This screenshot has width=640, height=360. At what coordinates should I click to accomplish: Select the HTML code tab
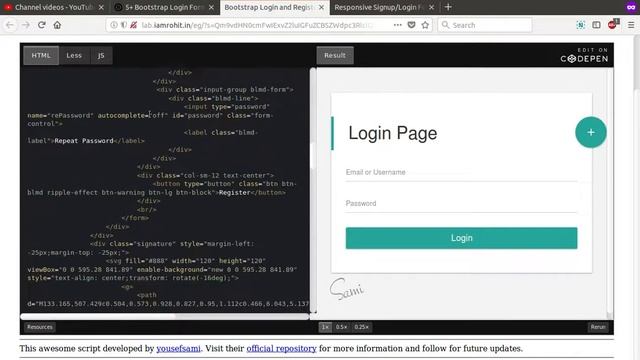coord(41,56)
